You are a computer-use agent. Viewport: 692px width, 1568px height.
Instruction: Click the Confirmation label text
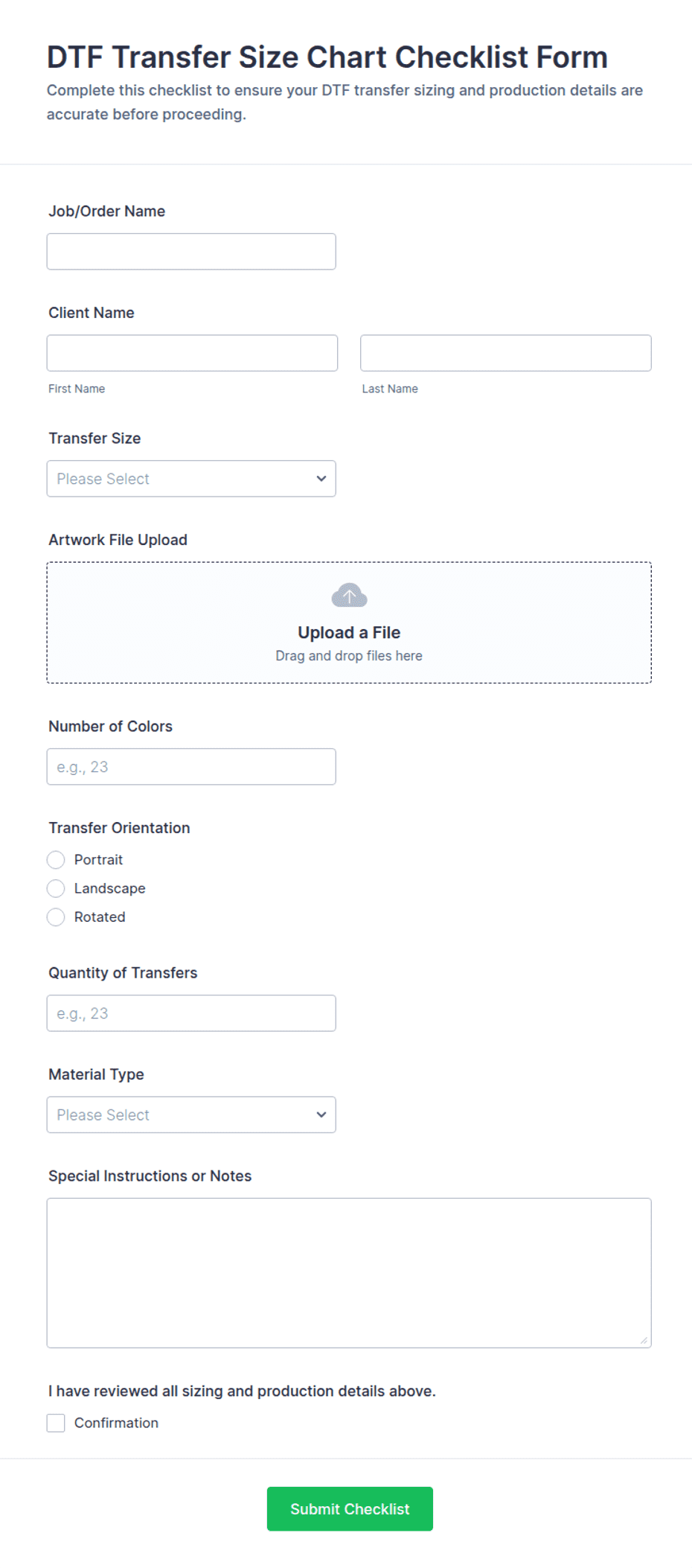pos(116,1423)
